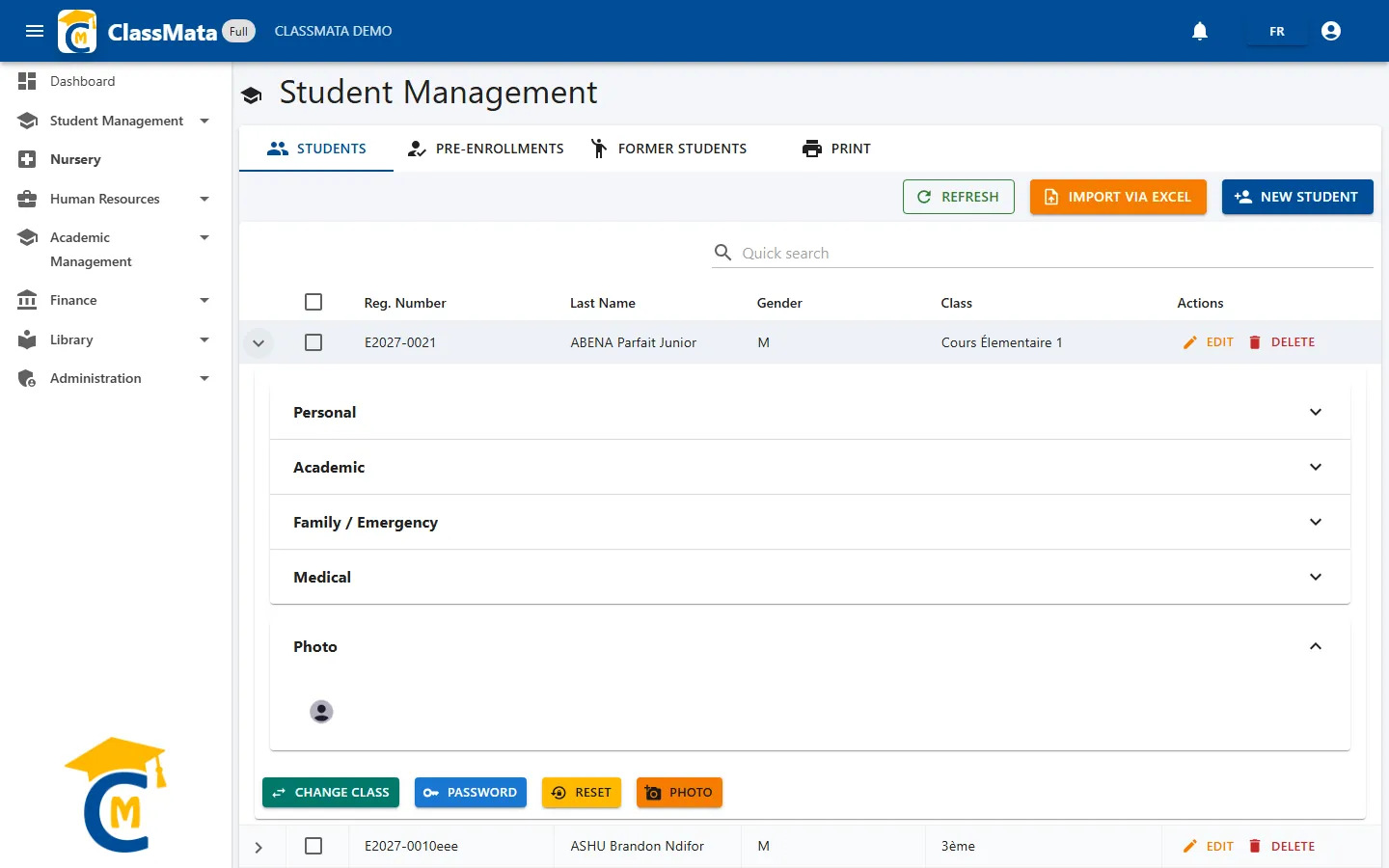This screenshot has height=868, width=1389.
Task: Click the Student Management page title cap icon
Action: pos(252,95)
